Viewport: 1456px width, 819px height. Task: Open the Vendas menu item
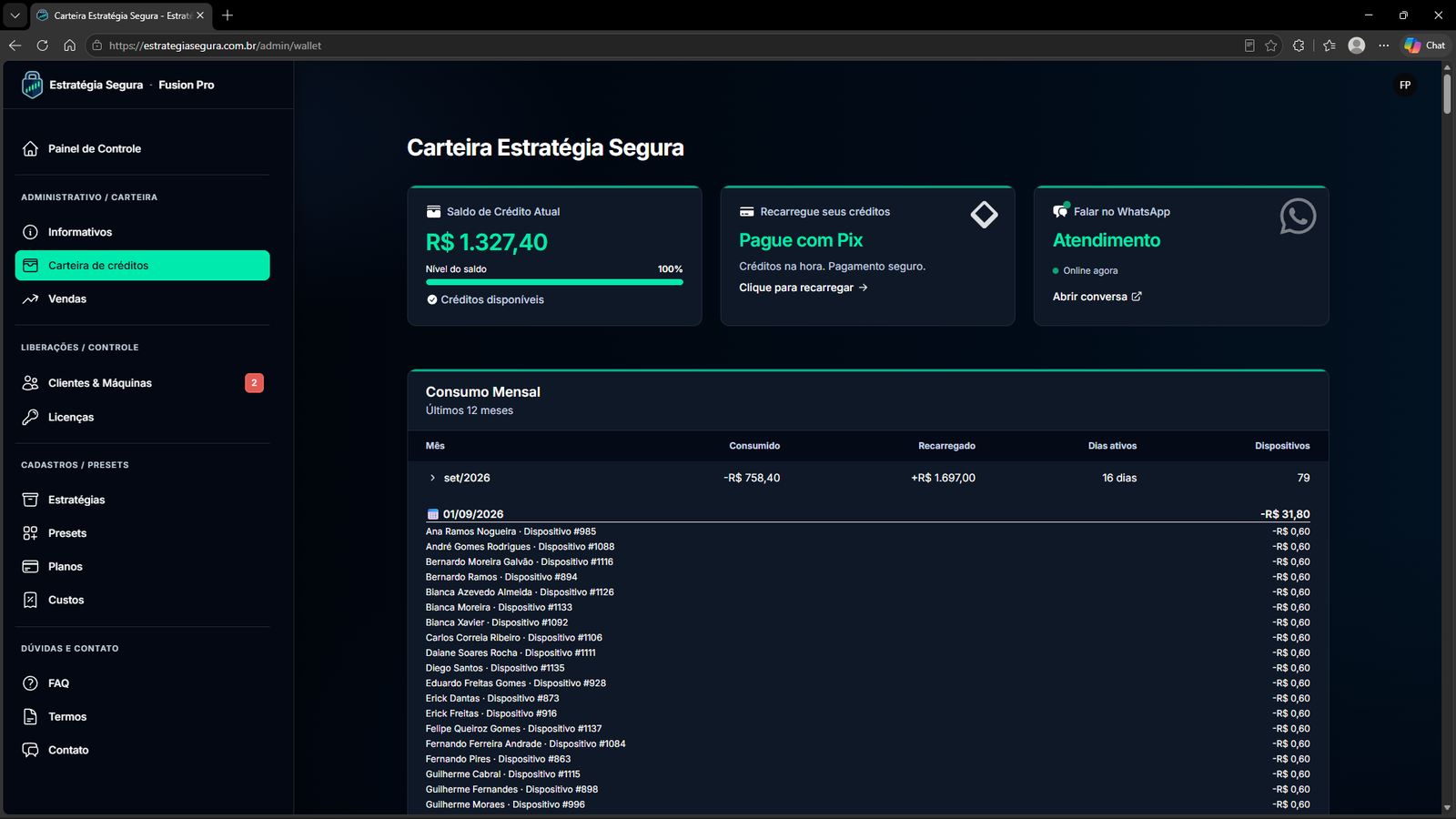143,298
